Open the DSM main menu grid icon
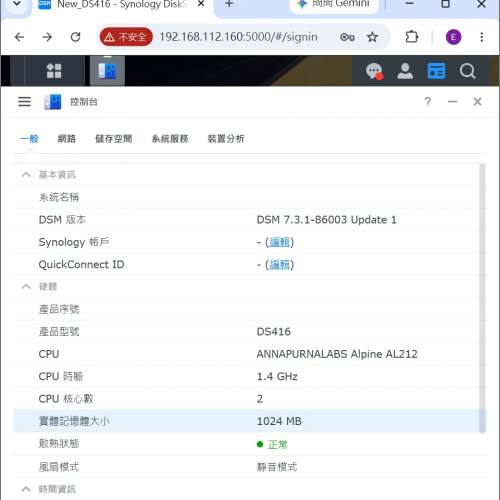The height and width of the screenshot is (500, 500). click(x=54, y=71)
